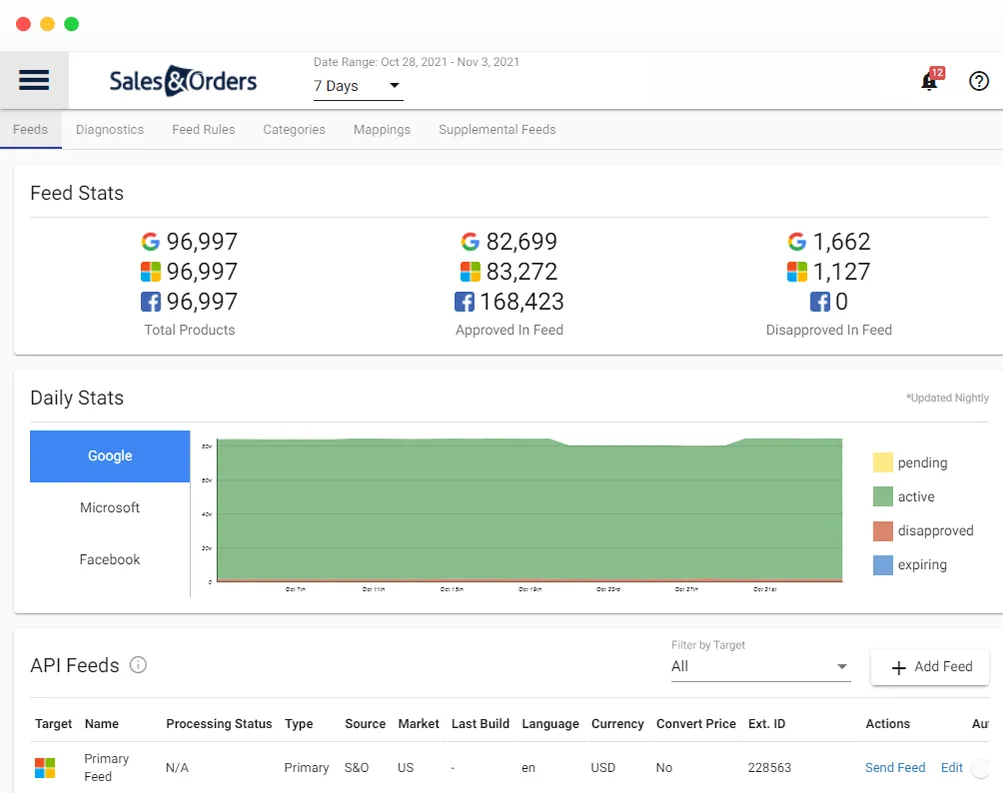Click the Add Feed button

tap(930, 667)
